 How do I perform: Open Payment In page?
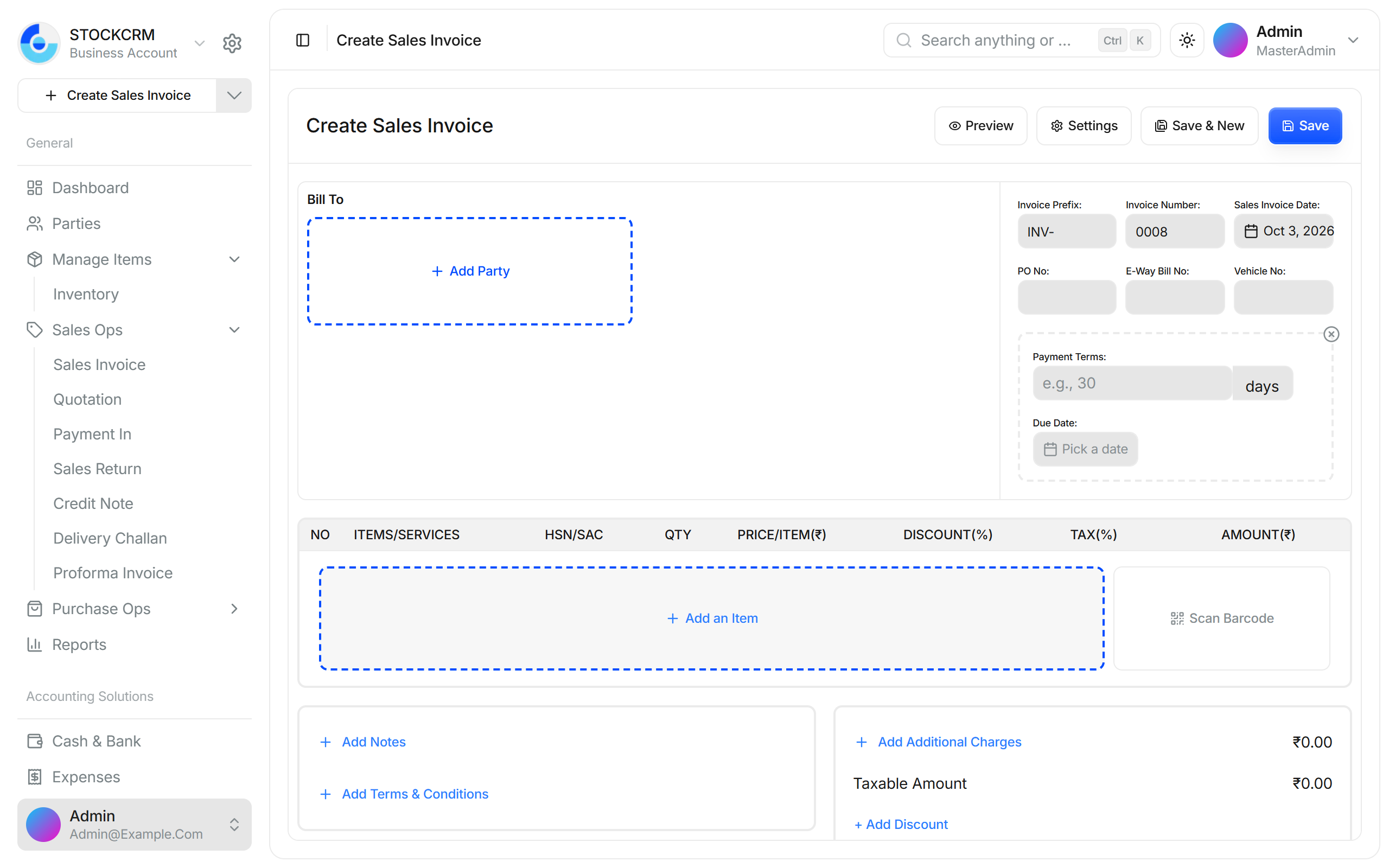(92, 434)
